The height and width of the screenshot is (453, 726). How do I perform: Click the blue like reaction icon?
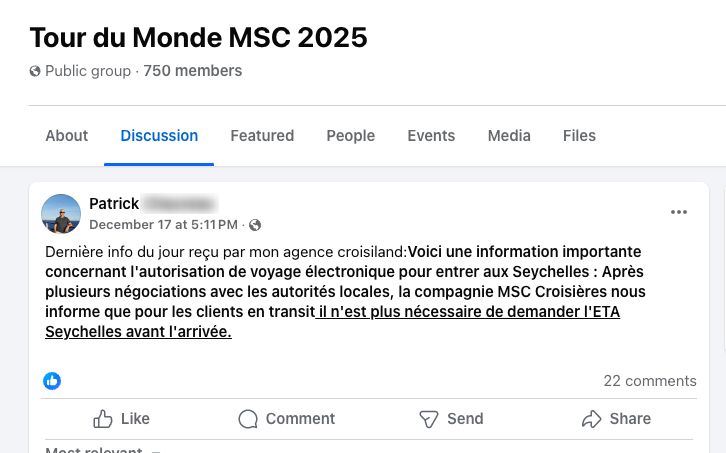point(52,381)
